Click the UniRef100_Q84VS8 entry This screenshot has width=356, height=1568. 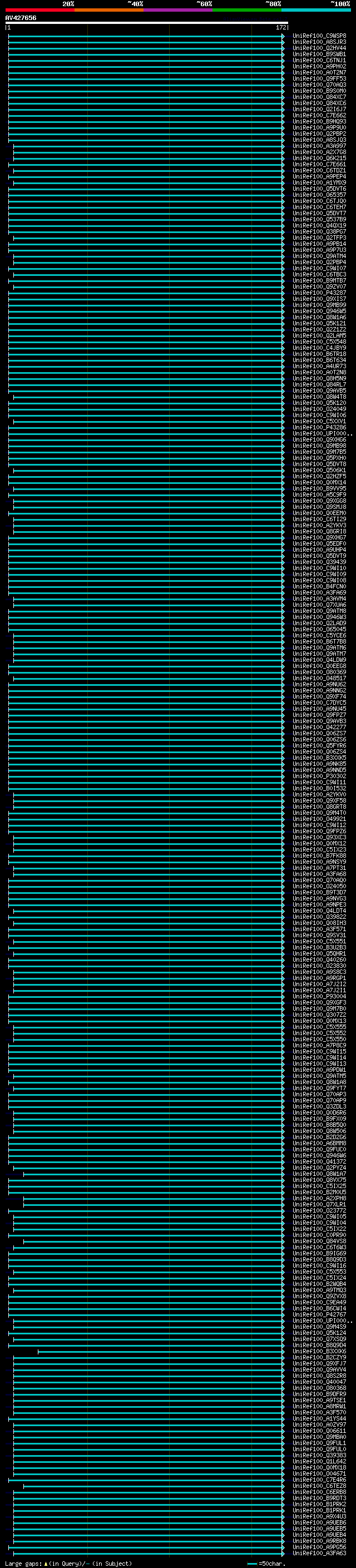pos(319,1241)
